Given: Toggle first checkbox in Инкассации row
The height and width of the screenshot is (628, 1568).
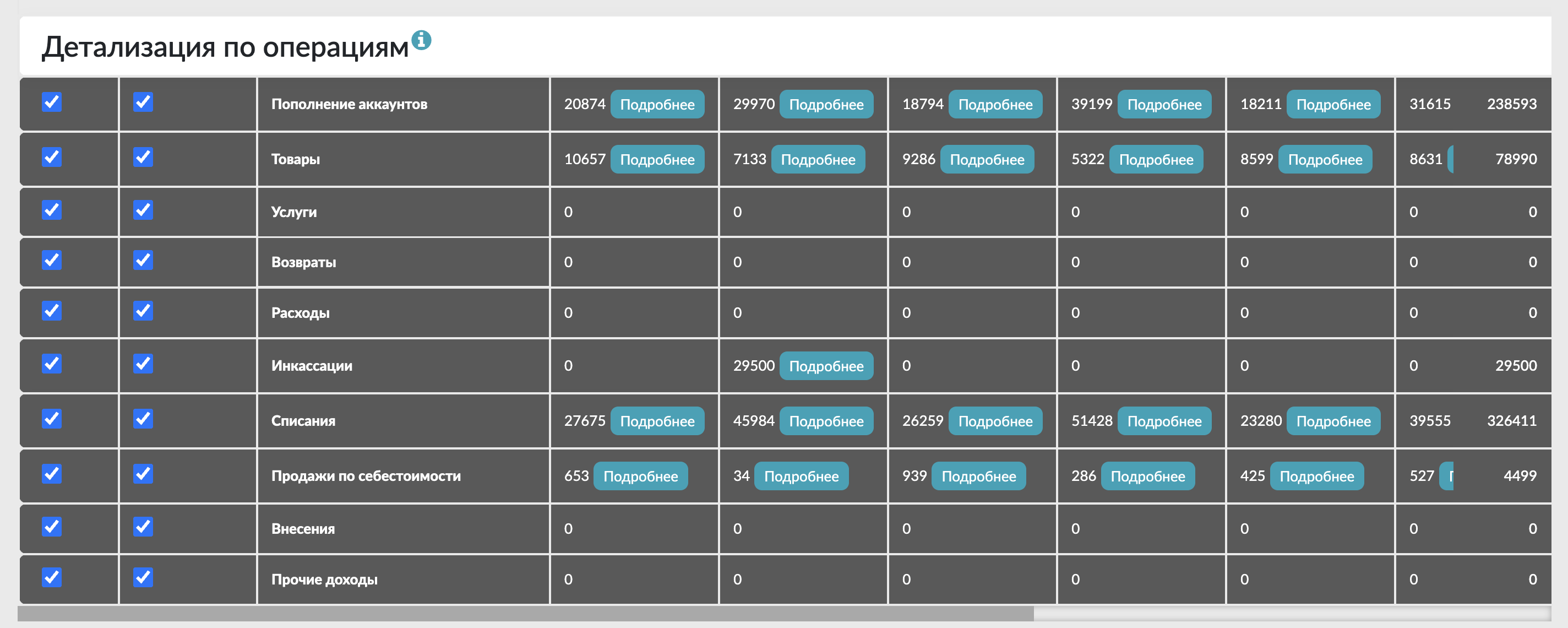Looking at the screenshot, I should 52,364.
